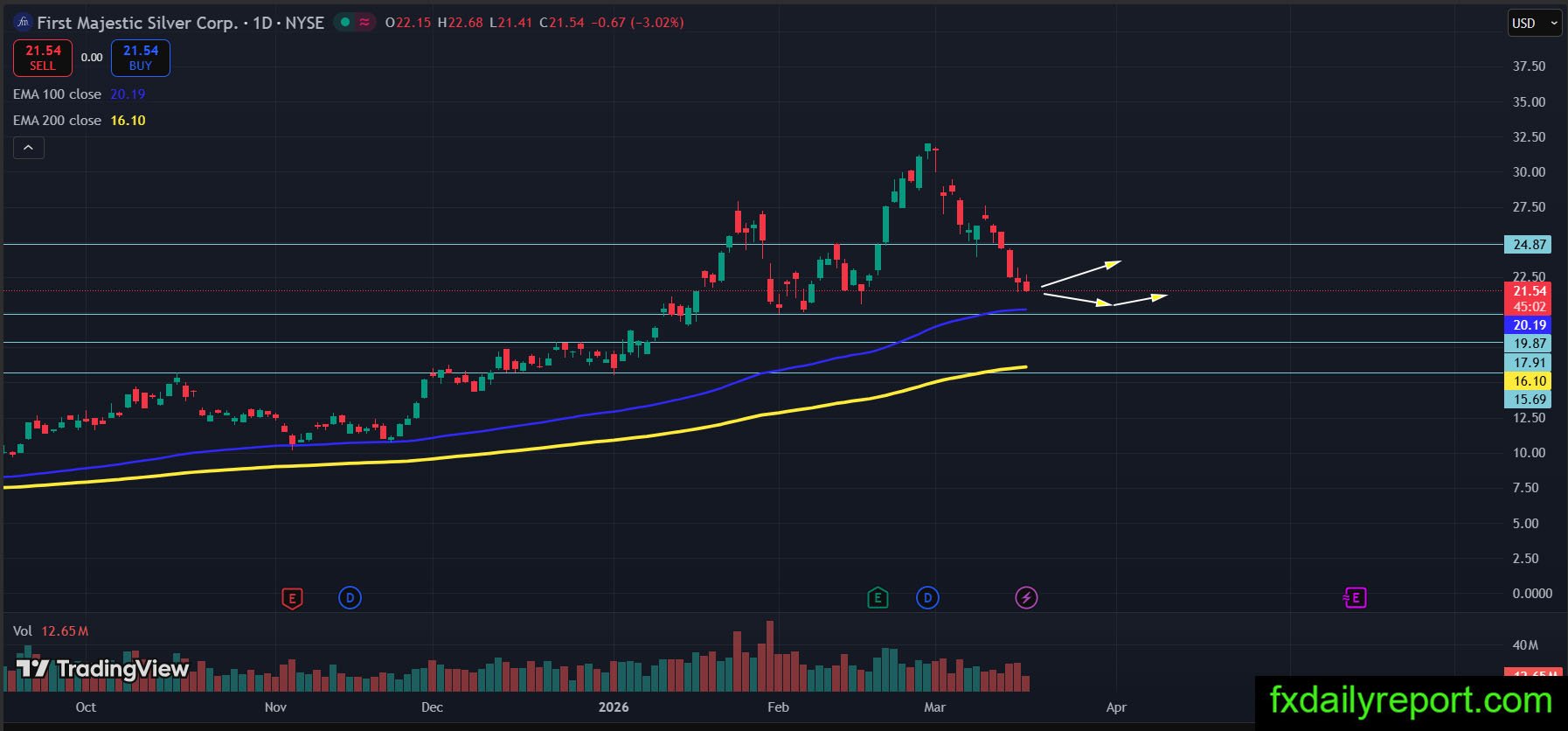Open the purple lightning event marker
This screenshot has width=1568, height=731.
pos(1026,598)
